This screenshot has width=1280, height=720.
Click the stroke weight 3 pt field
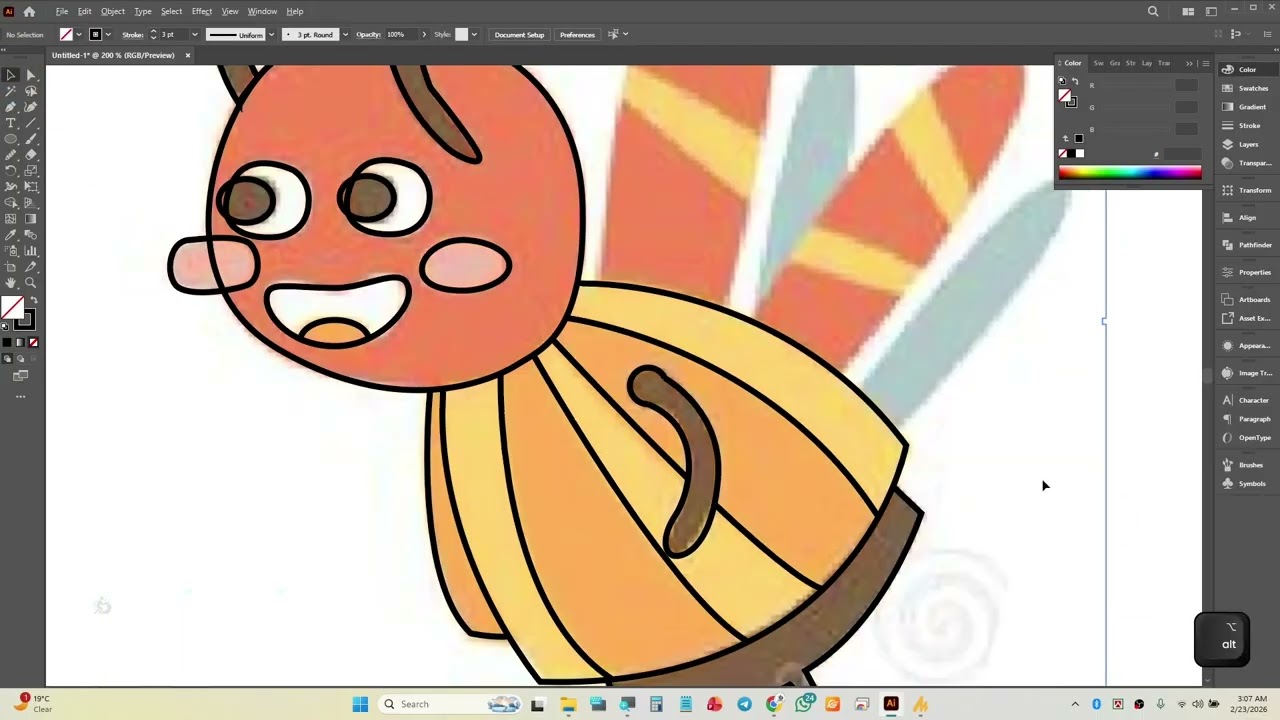[x=173, y=34]
